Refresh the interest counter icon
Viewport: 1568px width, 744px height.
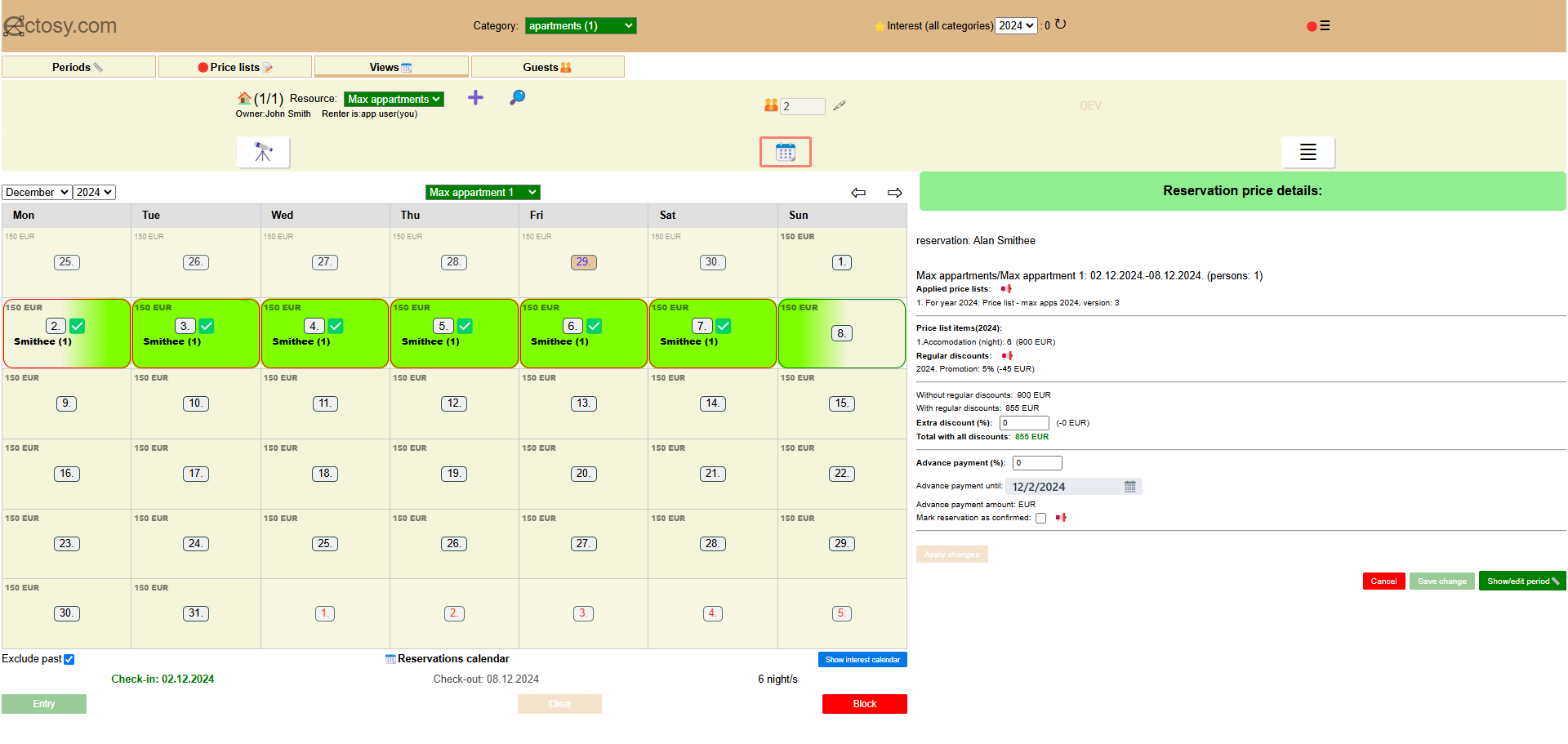click(x=1060, y=25)
